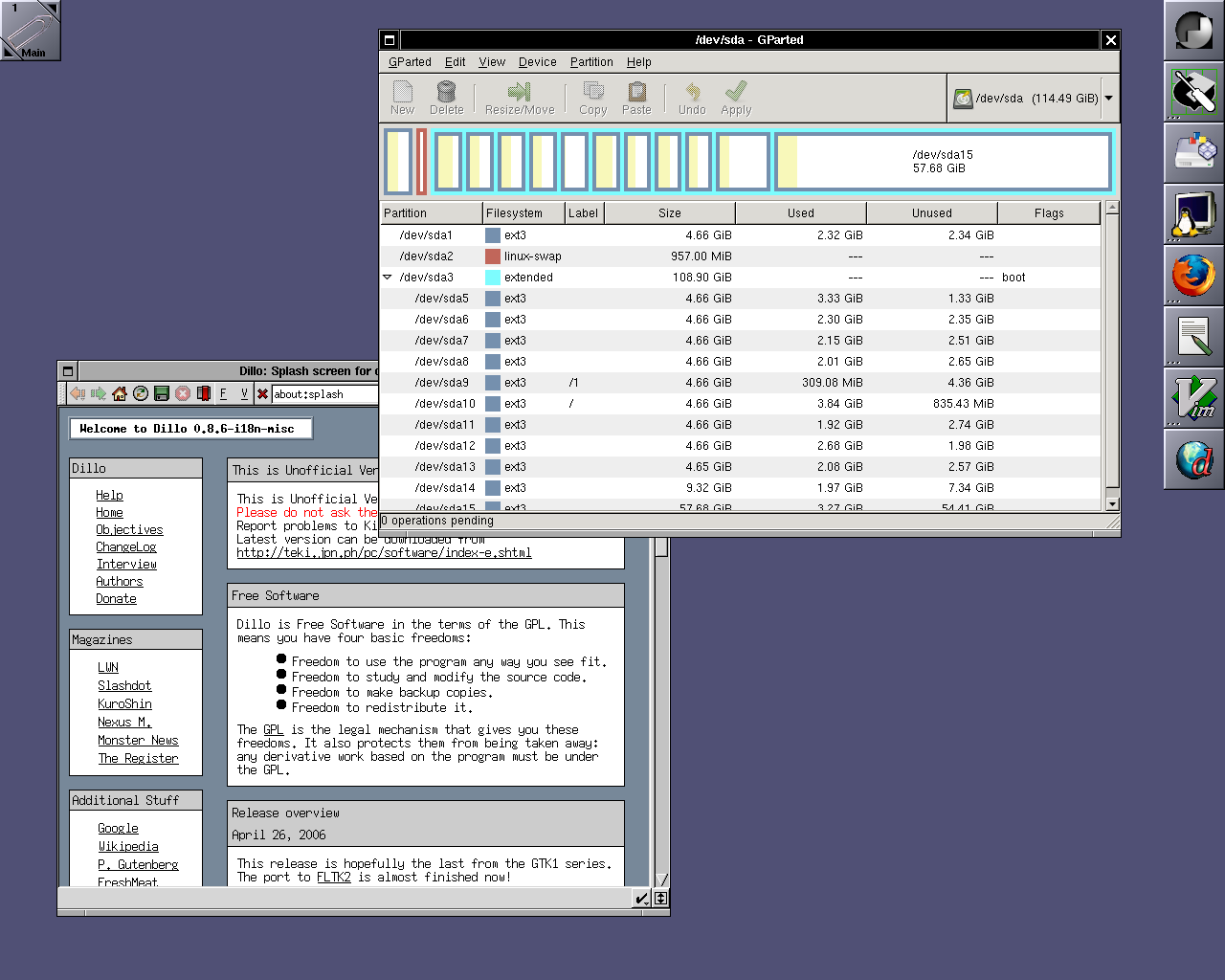Image resolution: width=1225 pixels, height=980 pixels.
Task: Click the red stop icon in Dillo
Action: coord(183,393)
